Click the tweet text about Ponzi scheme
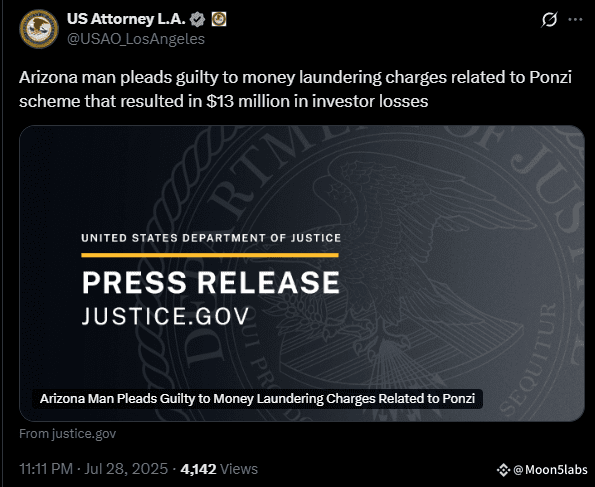Screen dimensions: 595x487 [x=295, y=89]
